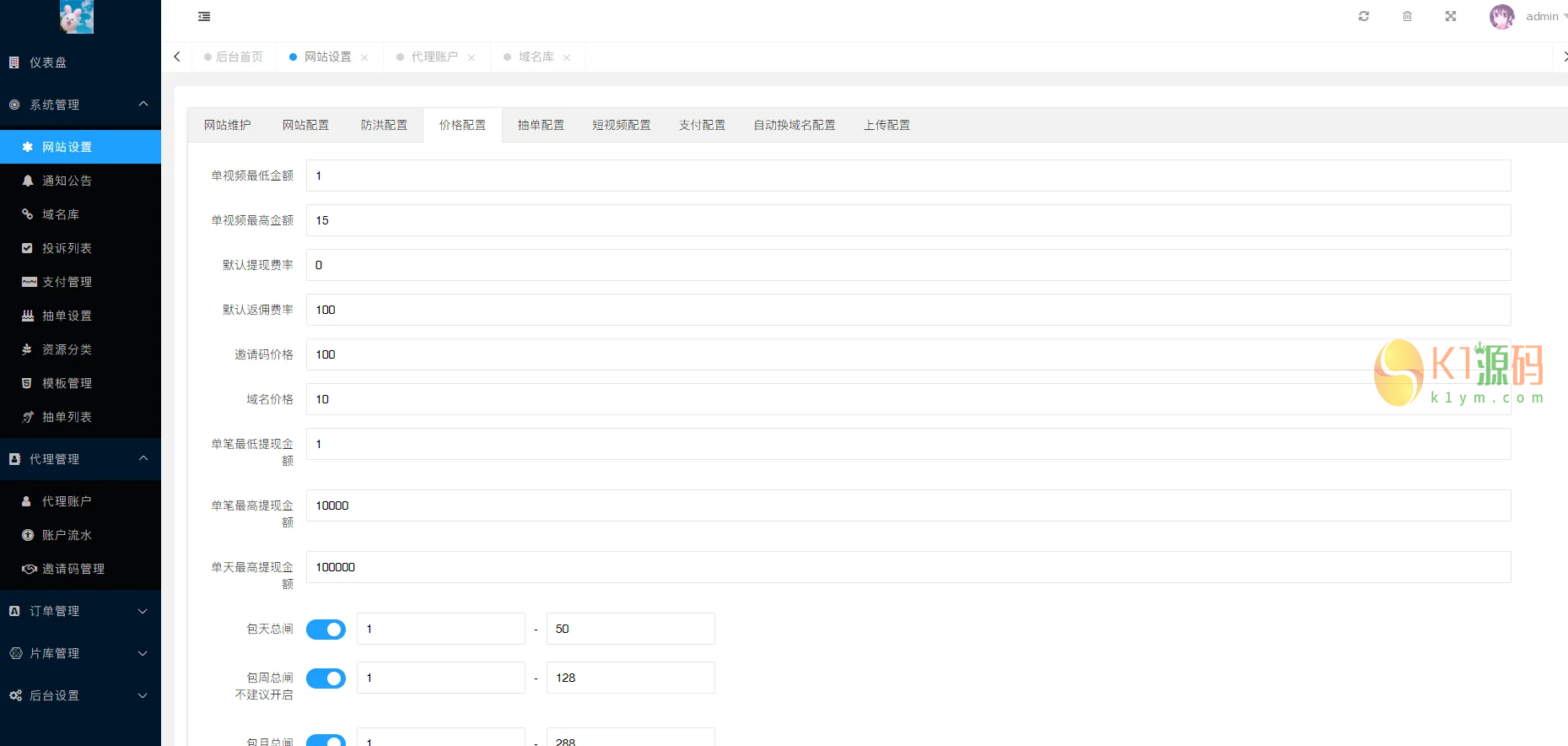Image resolution: width=1568 pixels, height=746 pixels.
Task: Switch to the 防洪配置 tab
Action: (384, 125)
